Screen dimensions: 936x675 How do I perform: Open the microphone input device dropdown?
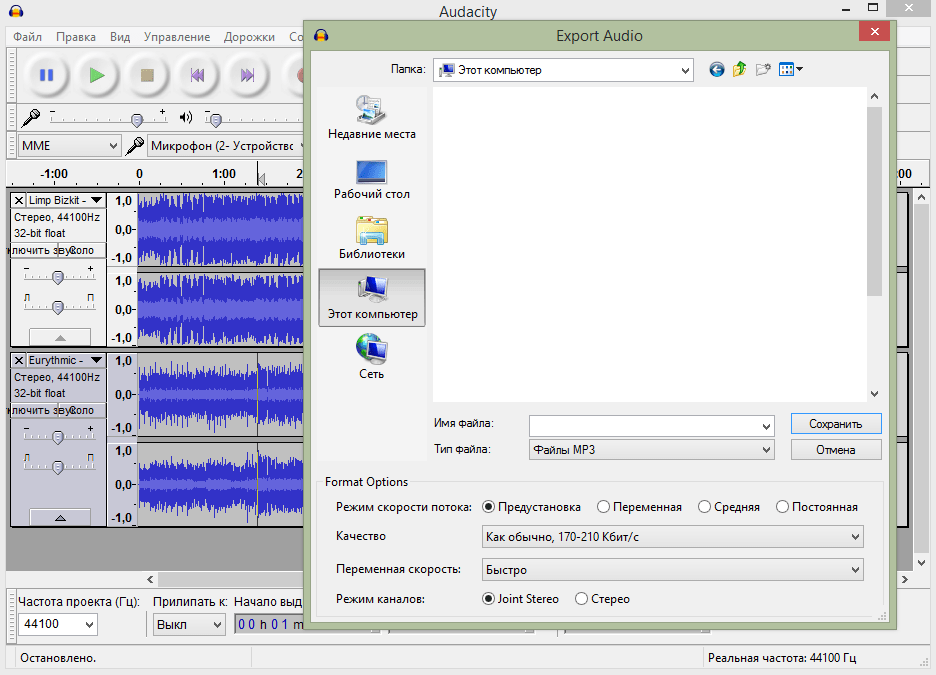click(226, 146)
